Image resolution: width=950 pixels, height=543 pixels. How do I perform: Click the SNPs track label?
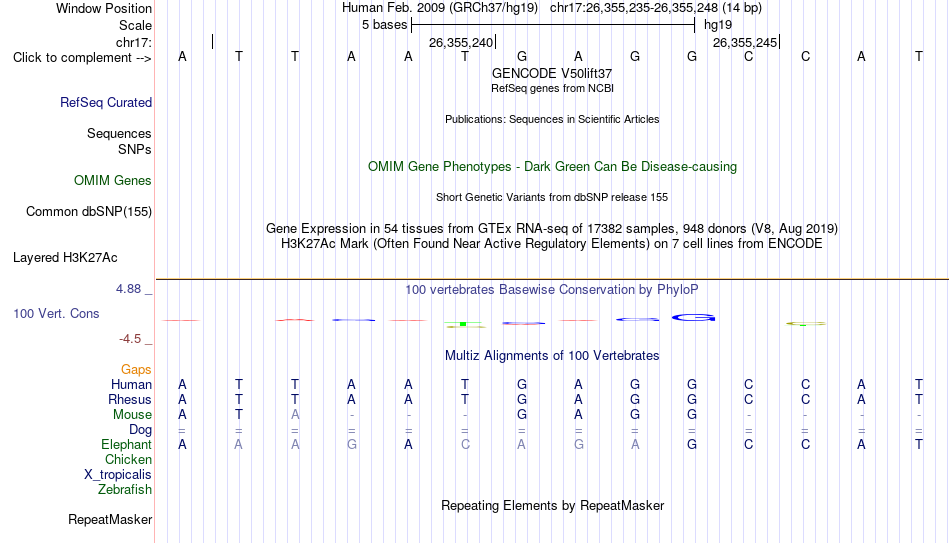135,149
